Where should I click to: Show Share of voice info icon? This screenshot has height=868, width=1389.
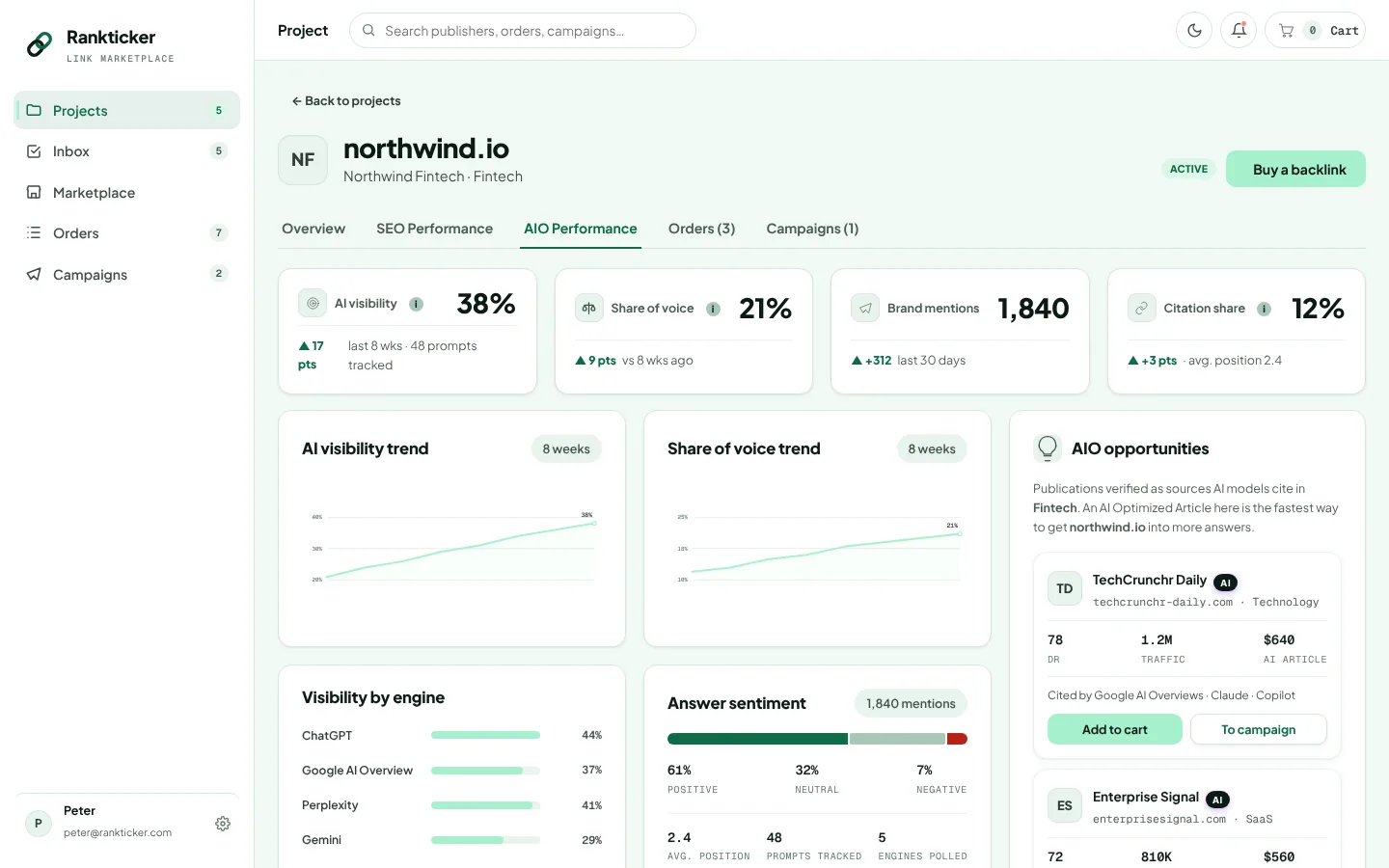(x=714, y=309)
